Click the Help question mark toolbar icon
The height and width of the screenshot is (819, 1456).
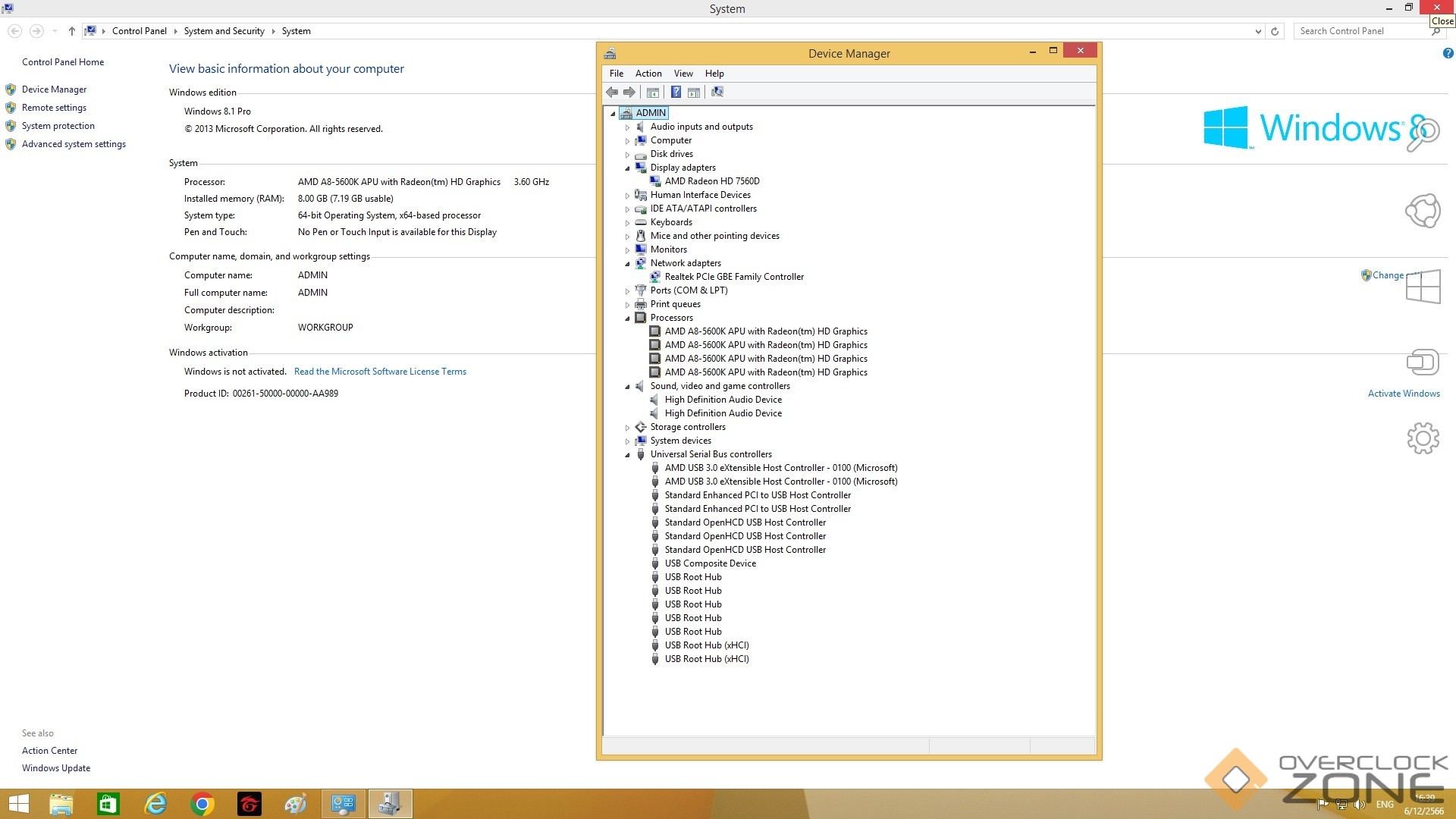(x=676, y=93)
